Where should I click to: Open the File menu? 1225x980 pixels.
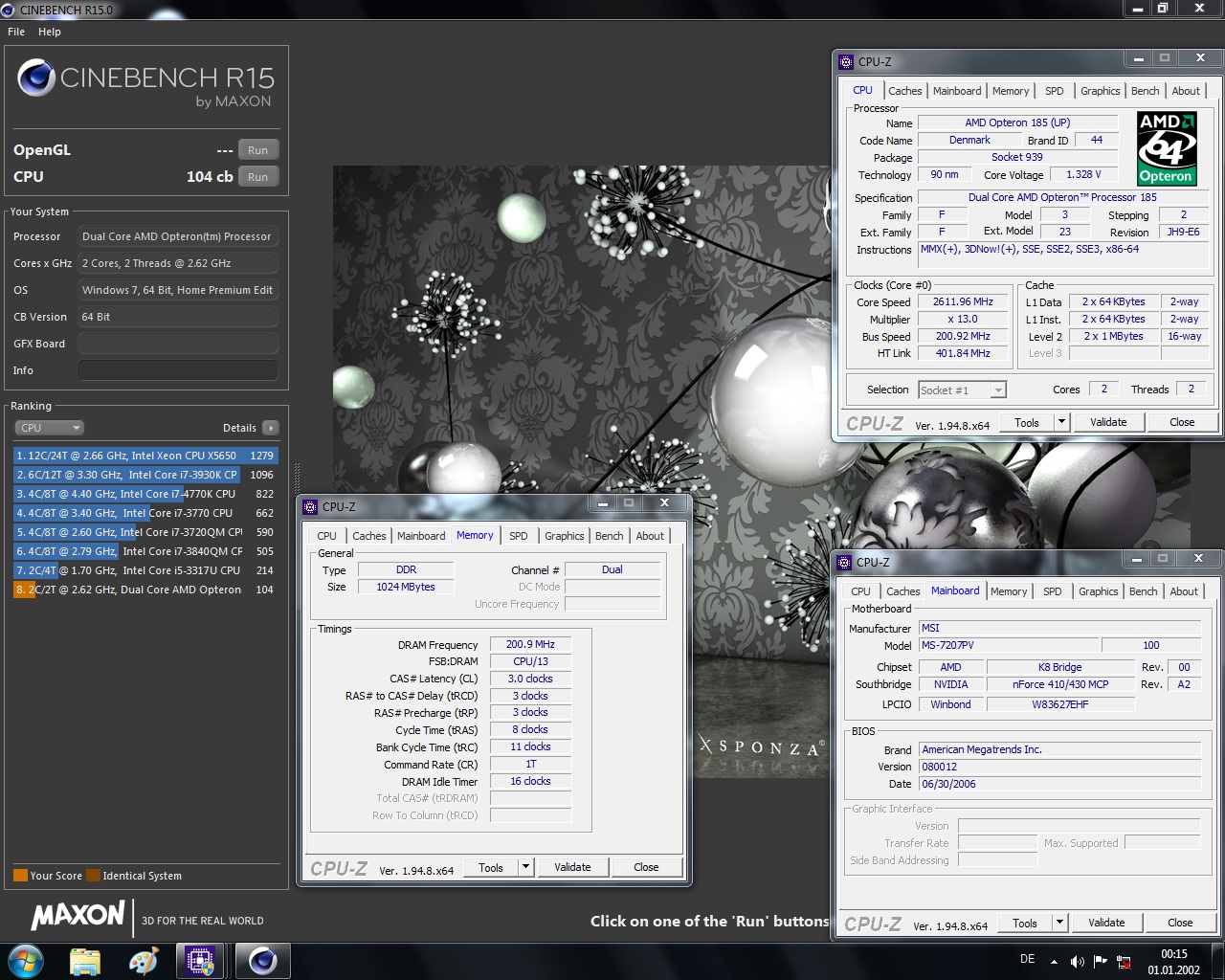[16, 32]
